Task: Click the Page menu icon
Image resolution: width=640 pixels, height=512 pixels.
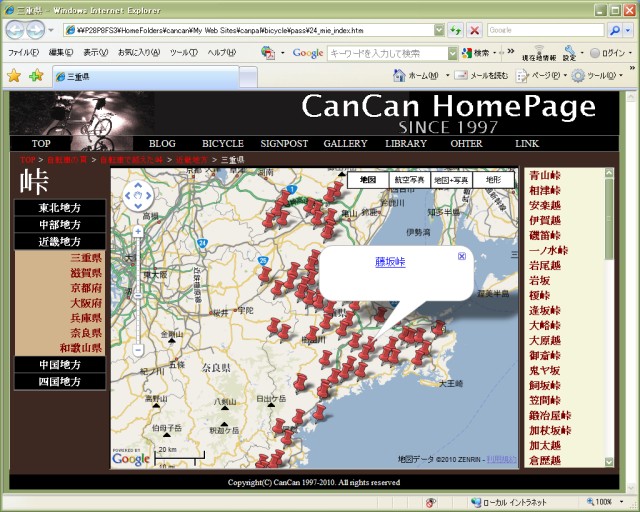Action: pyautogui.click(x=522, y=76)
